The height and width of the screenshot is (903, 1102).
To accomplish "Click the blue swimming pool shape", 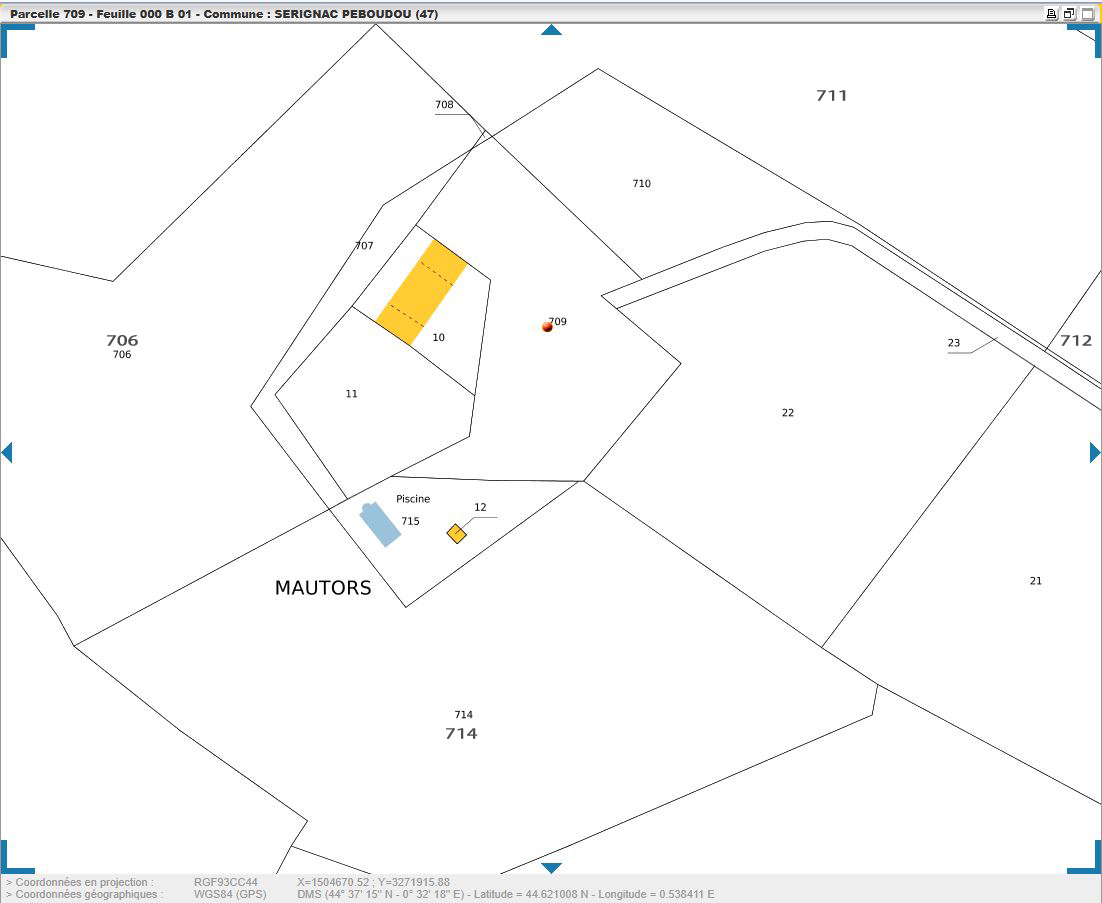I will (x=380, y=525).
